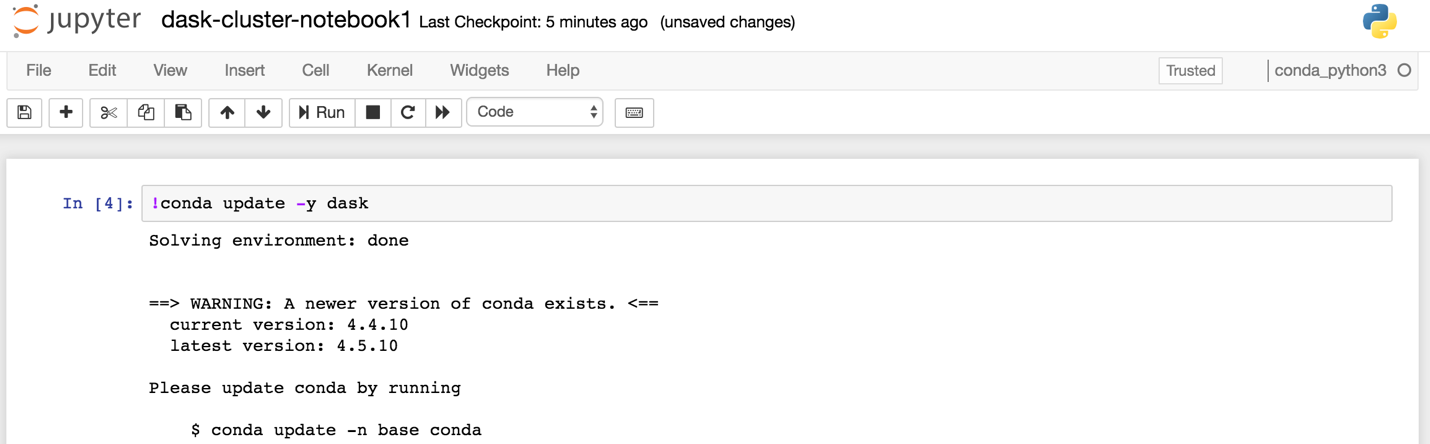Viewport: 1430px width, 444px height.
Task: Move selected cell up arrow
Action: 227,113
